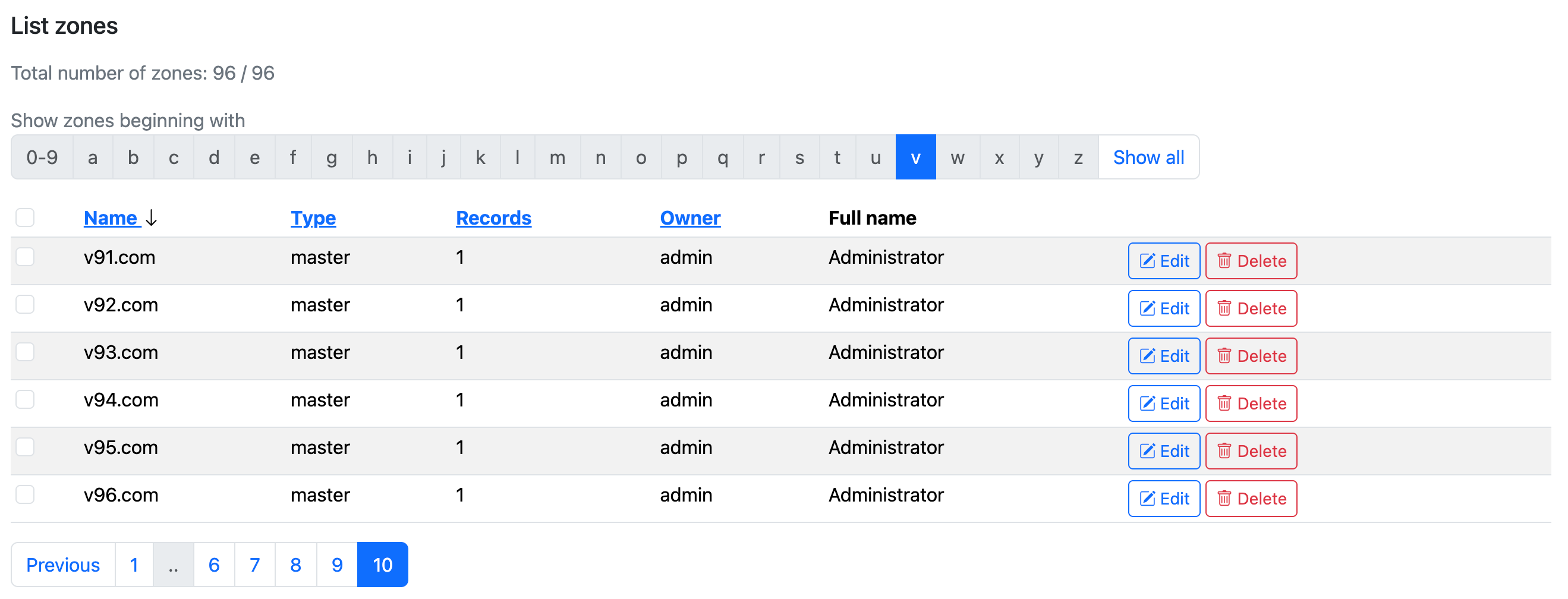This screenshot has height=599, width=1568.
Task: Show zones starting with p
Action: pos(682,157)
